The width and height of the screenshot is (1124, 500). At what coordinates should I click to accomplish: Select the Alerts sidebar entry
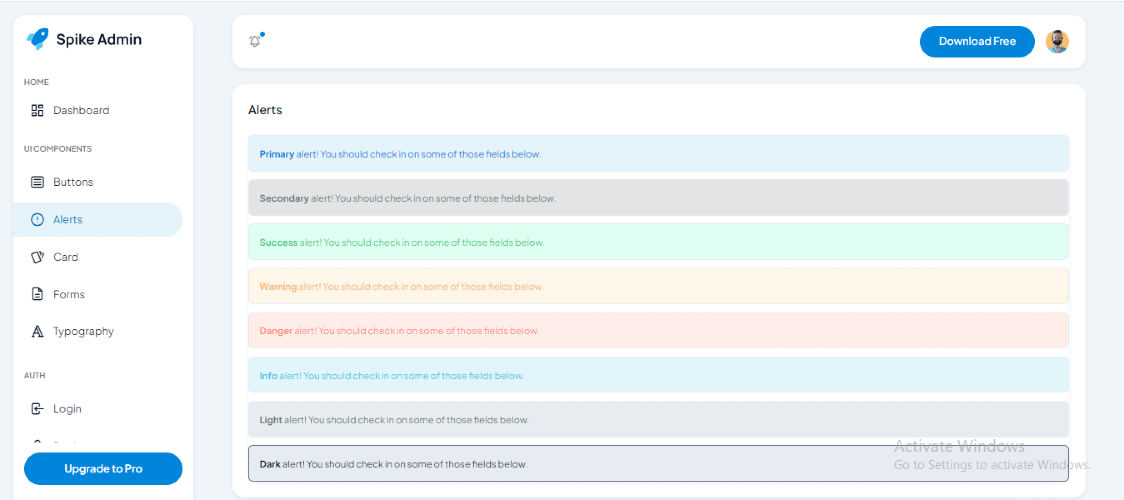[x=97, y=219]
